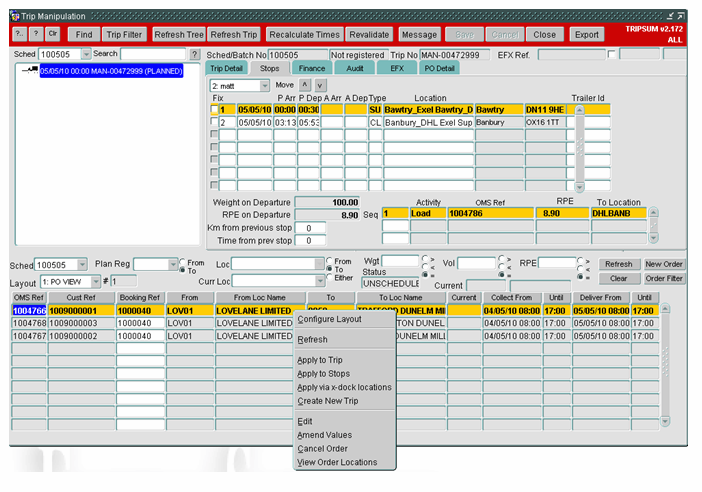Viewport: 702px width, 492px height.
Task: Switch to the Stops tab
Action: (270, 68)
